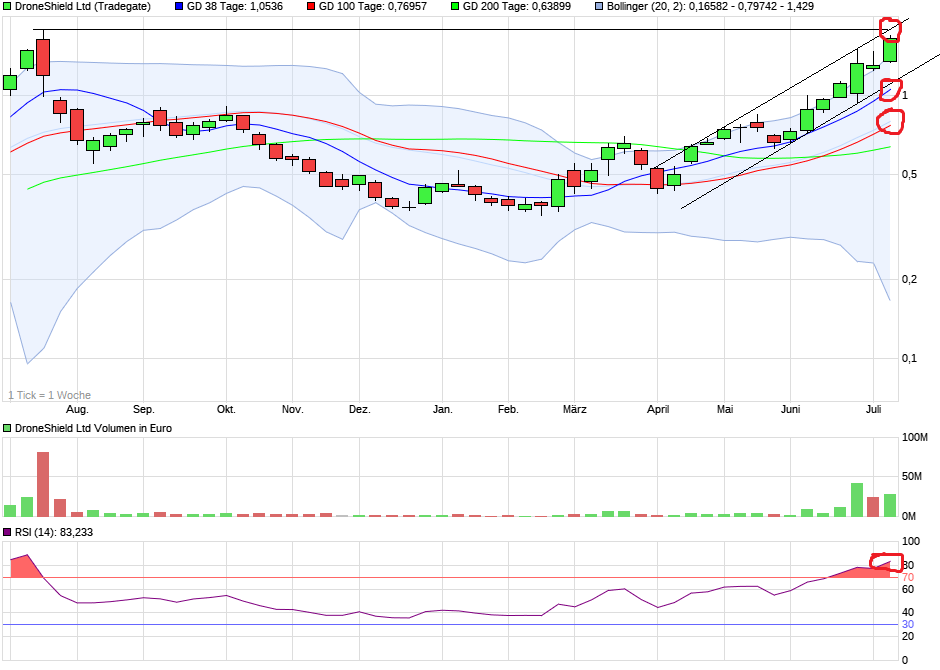Click the GD 100 Tage: 0,76957 label
The image size is (940, 670).
point(373,7)
